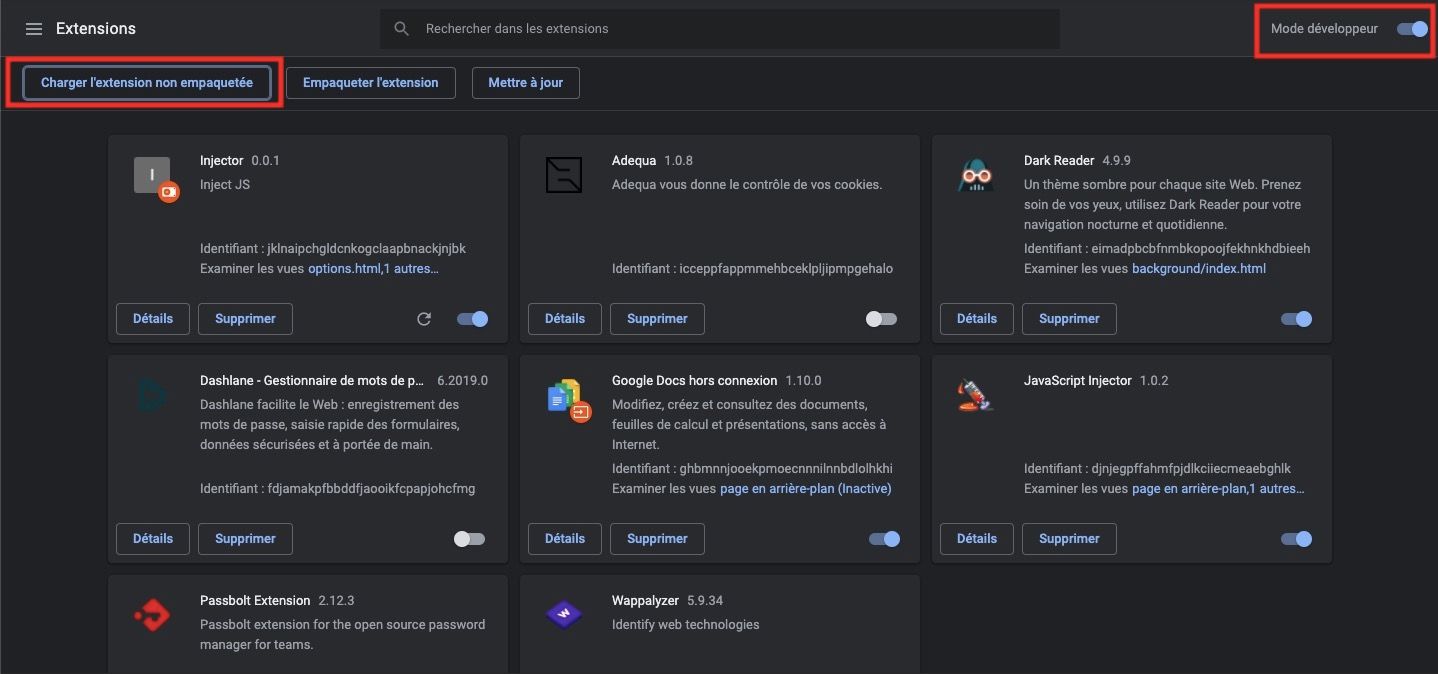Enable the Dashlane extension toggle

pos(469,539)
